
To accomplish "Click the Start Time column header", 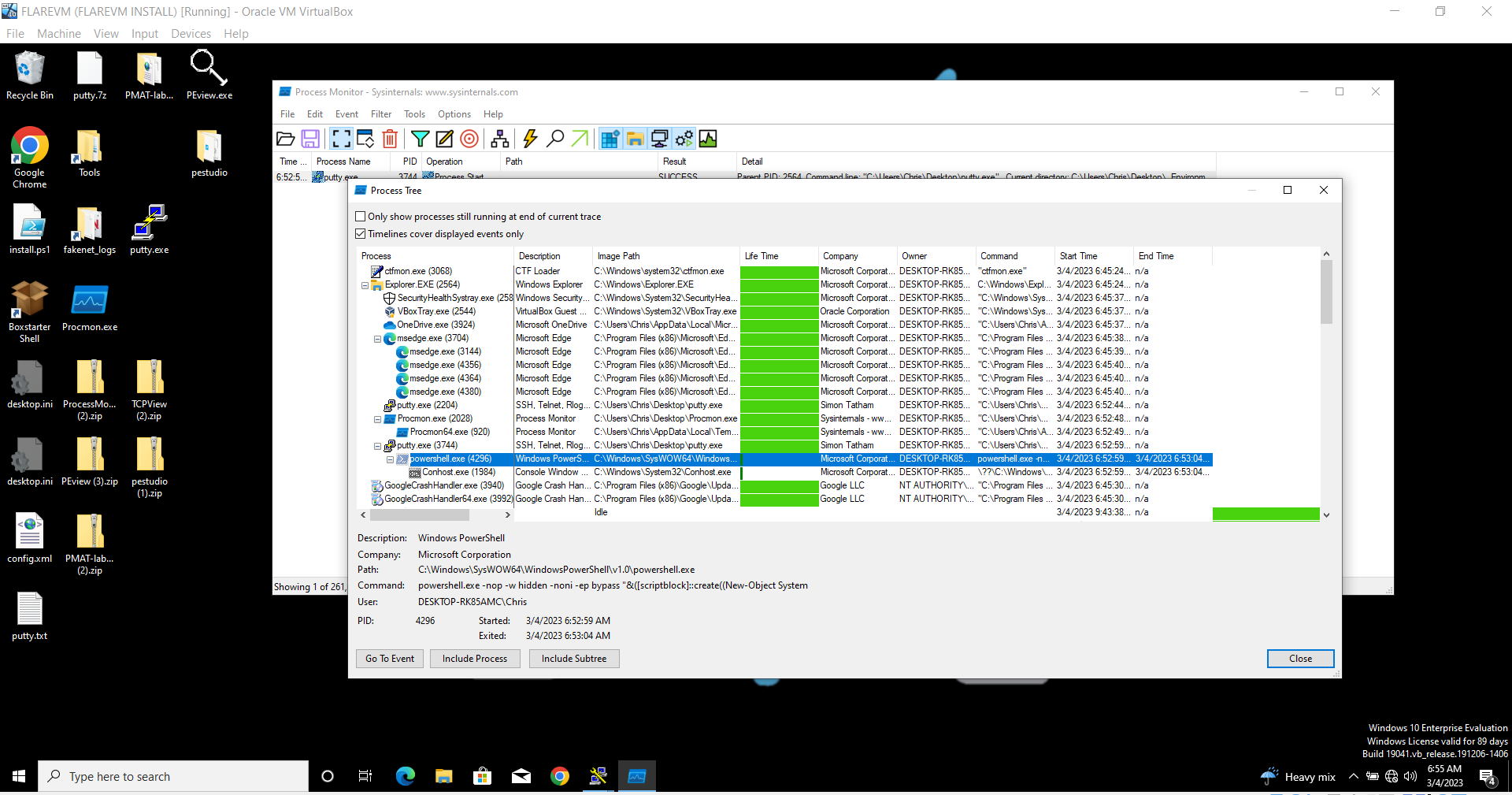I will 1093,256.
